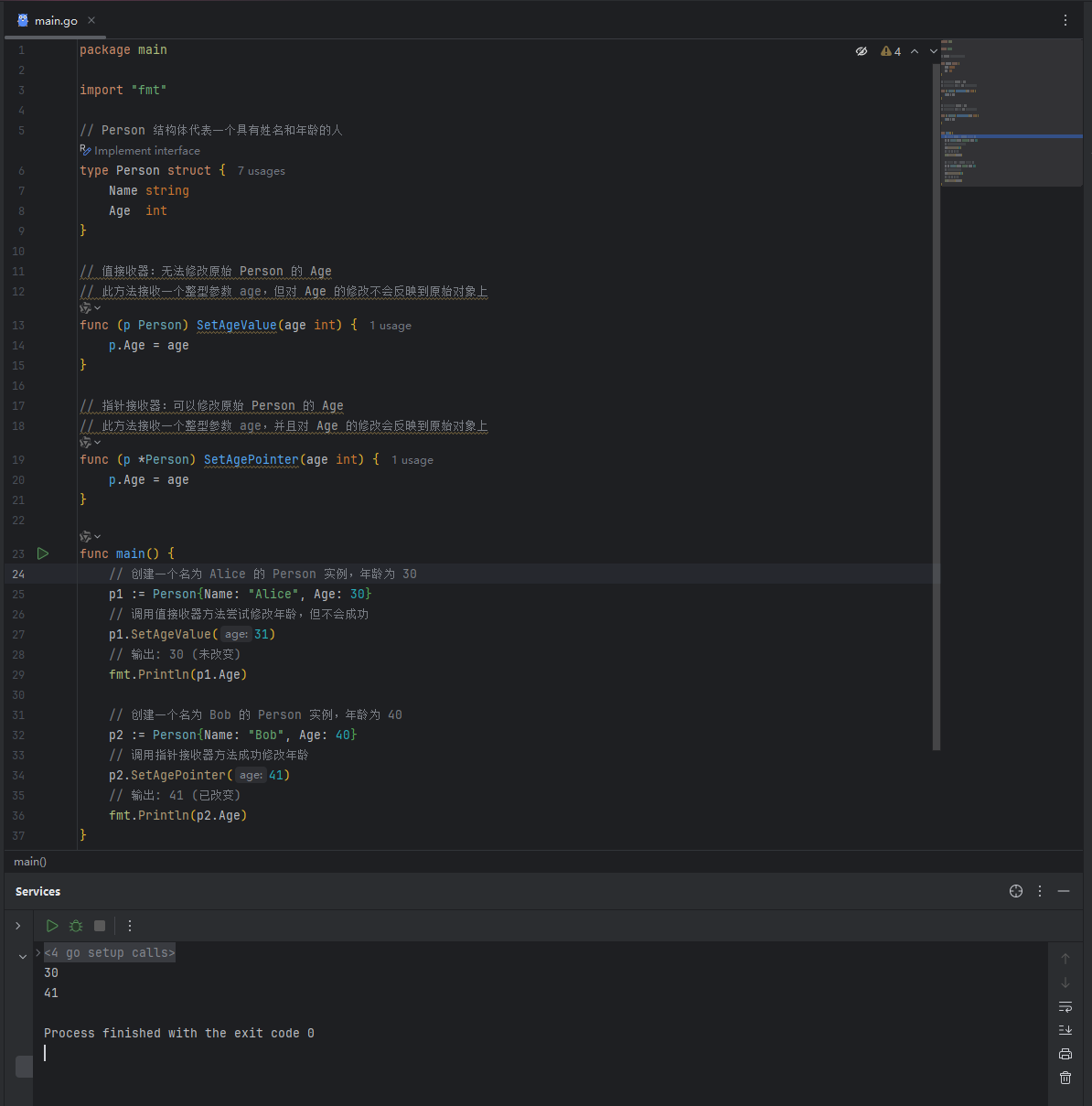Open the 4 warnings inspection widget
Screen dimensions: 1092x1106
point(891,51)
